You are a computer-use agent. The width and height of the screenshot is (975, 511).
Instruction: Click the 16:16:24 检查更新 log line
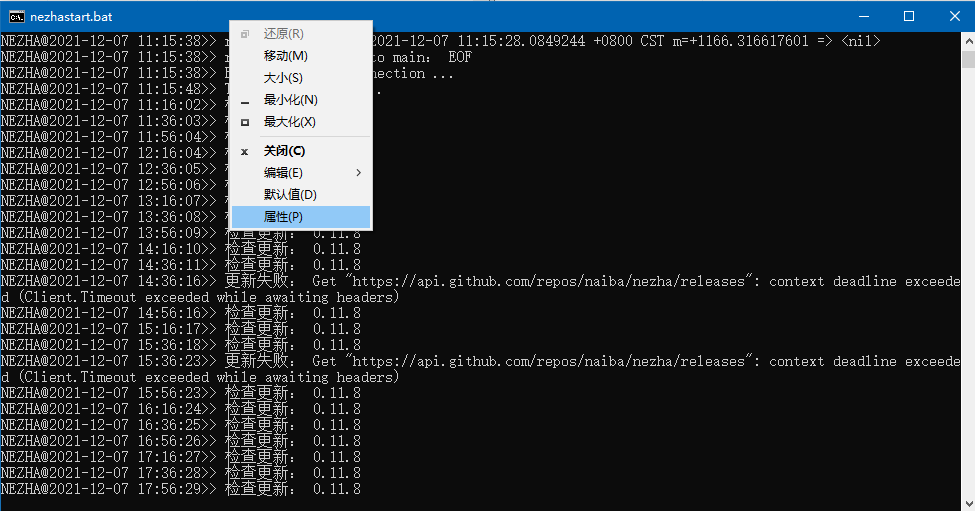pyautogui.click(x=180, y=409)
